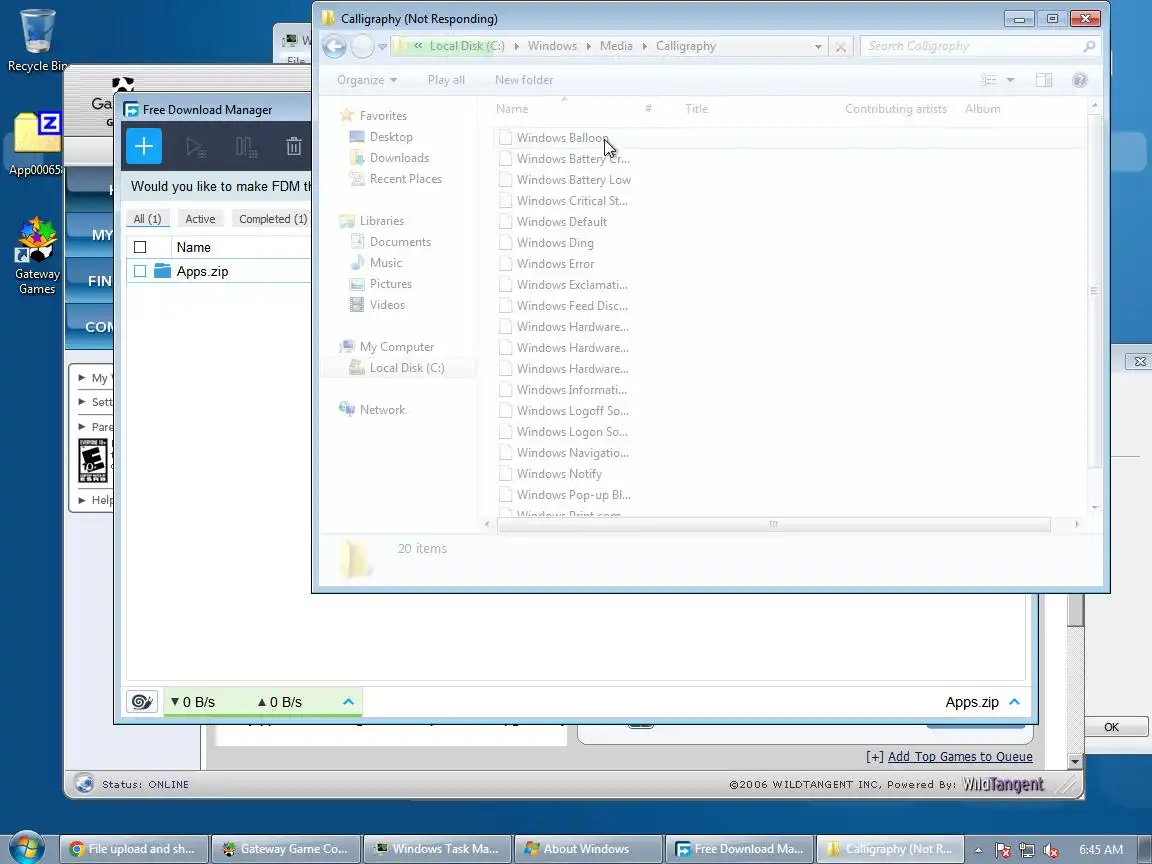Screen dimensions: 1152x864
Task: Sort by the Title column header
Action: pos(696,109)
